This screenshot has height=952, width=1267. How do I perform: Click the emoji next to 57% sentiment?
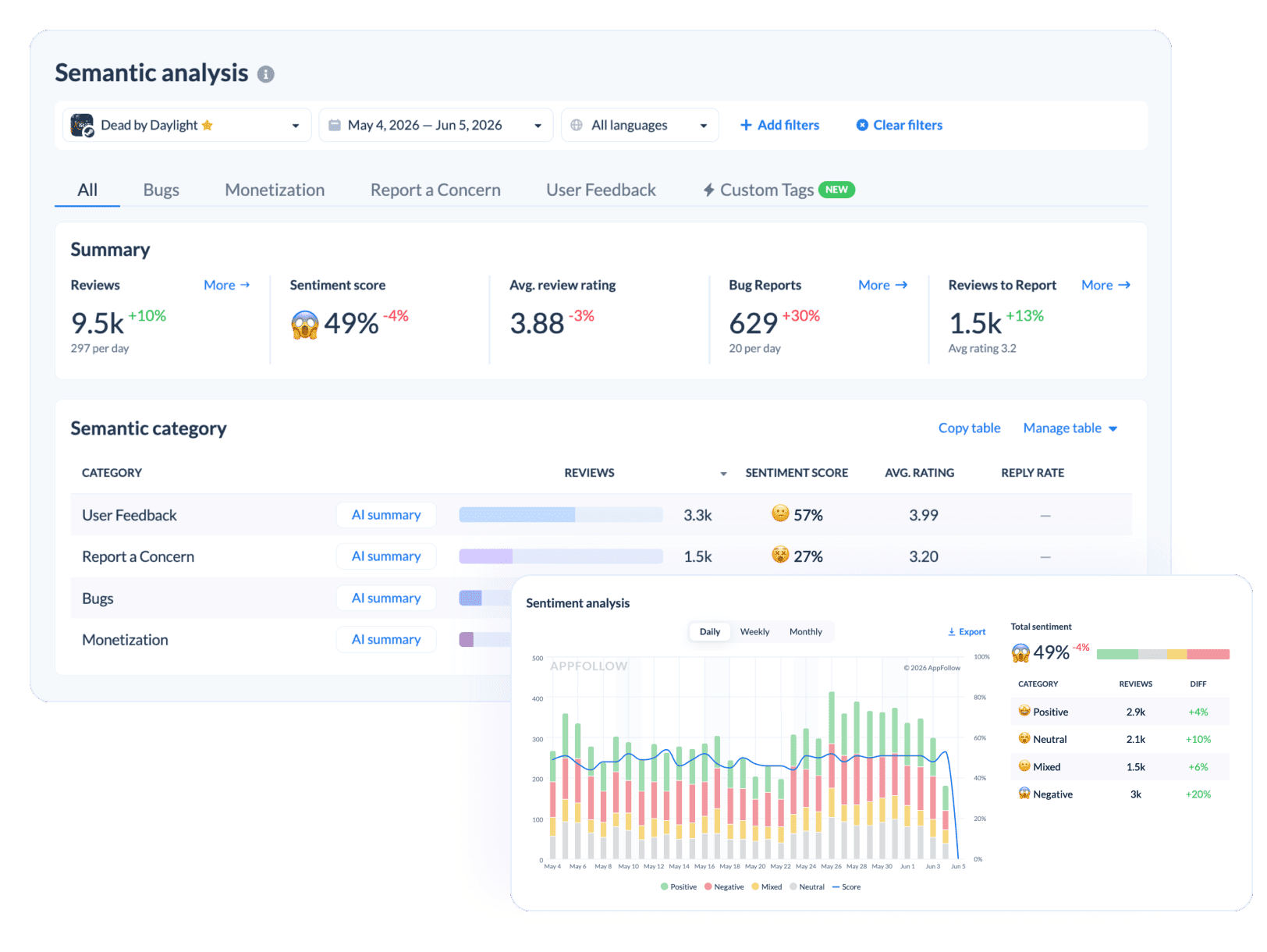coord(780,513)
